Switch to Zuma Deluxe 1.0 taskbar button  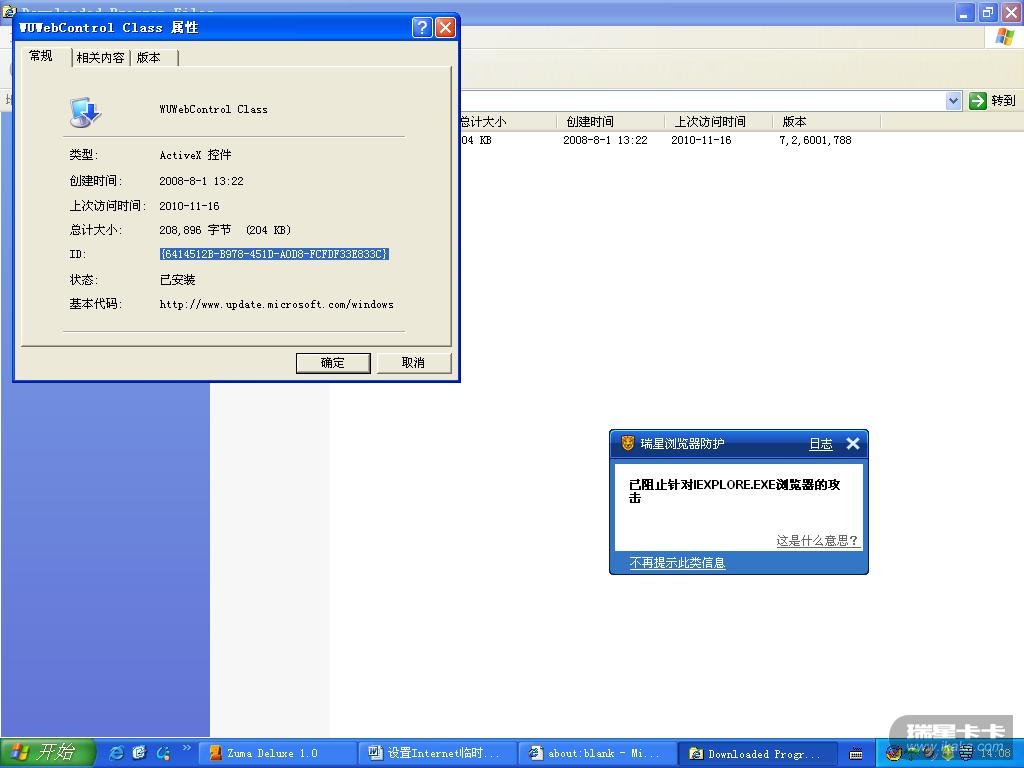tap(278, 754)
